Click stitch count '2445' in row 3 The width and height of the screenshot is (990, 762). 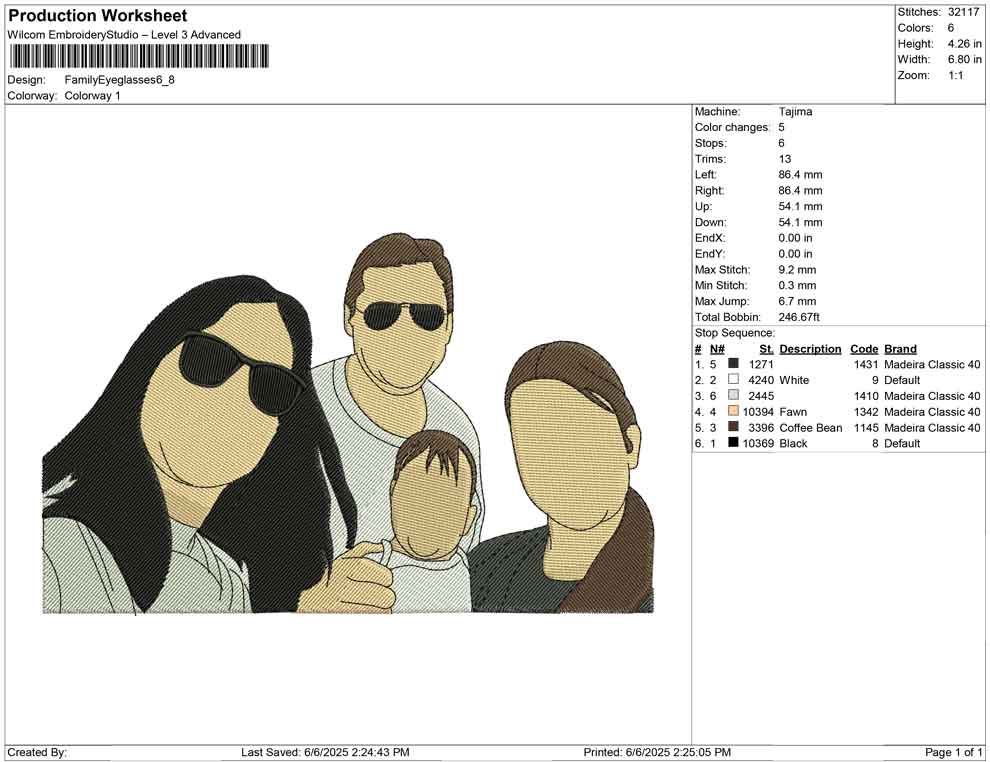tap(761, 396)
